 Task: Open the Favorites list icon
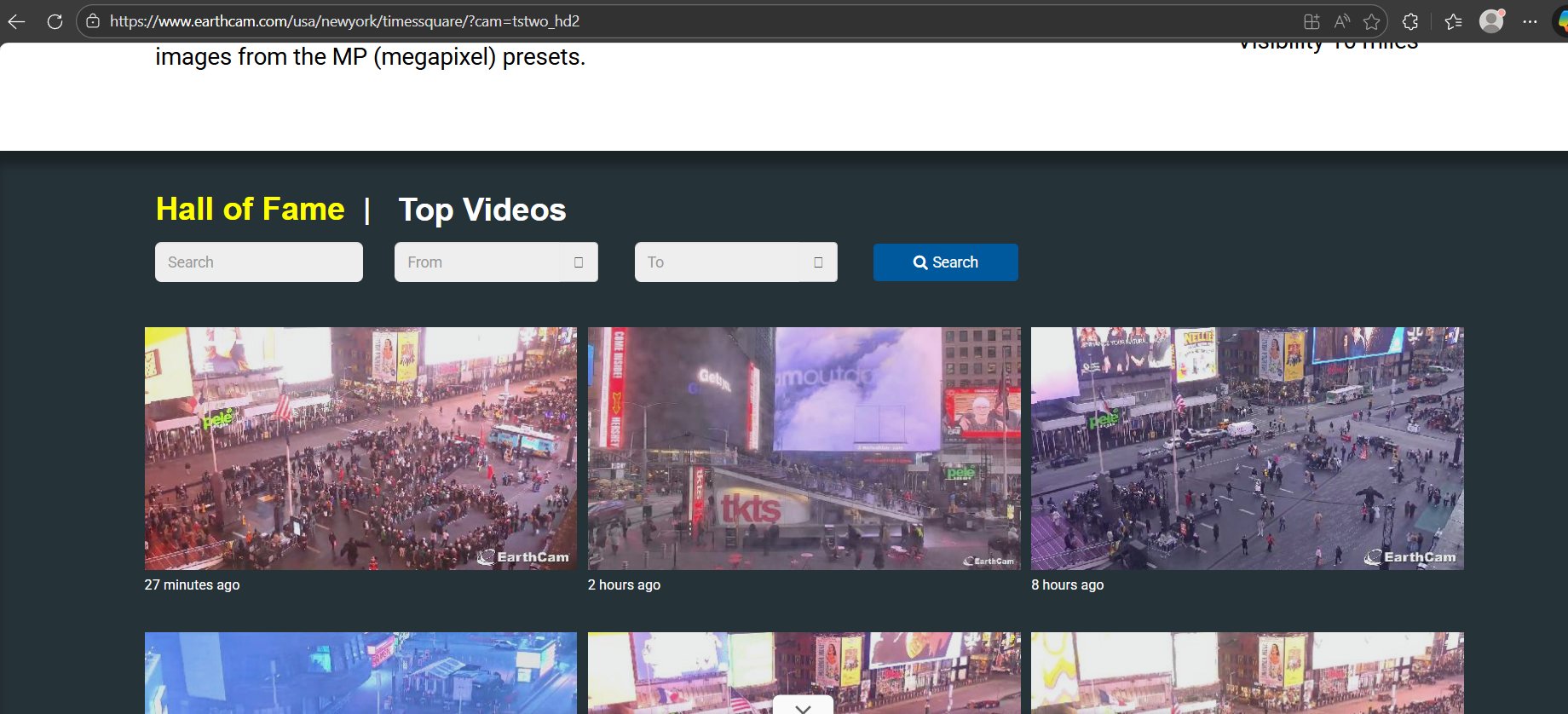click(1453, 22)
